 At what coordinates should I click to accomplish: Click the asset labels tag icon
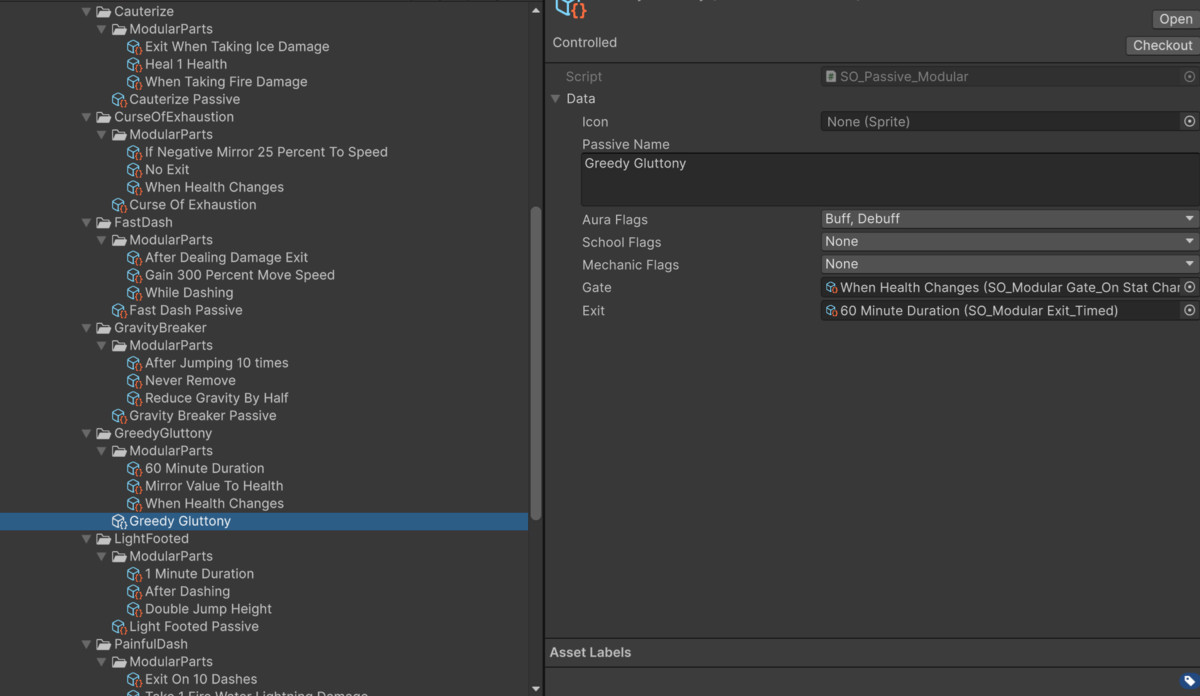(1189, 681)
